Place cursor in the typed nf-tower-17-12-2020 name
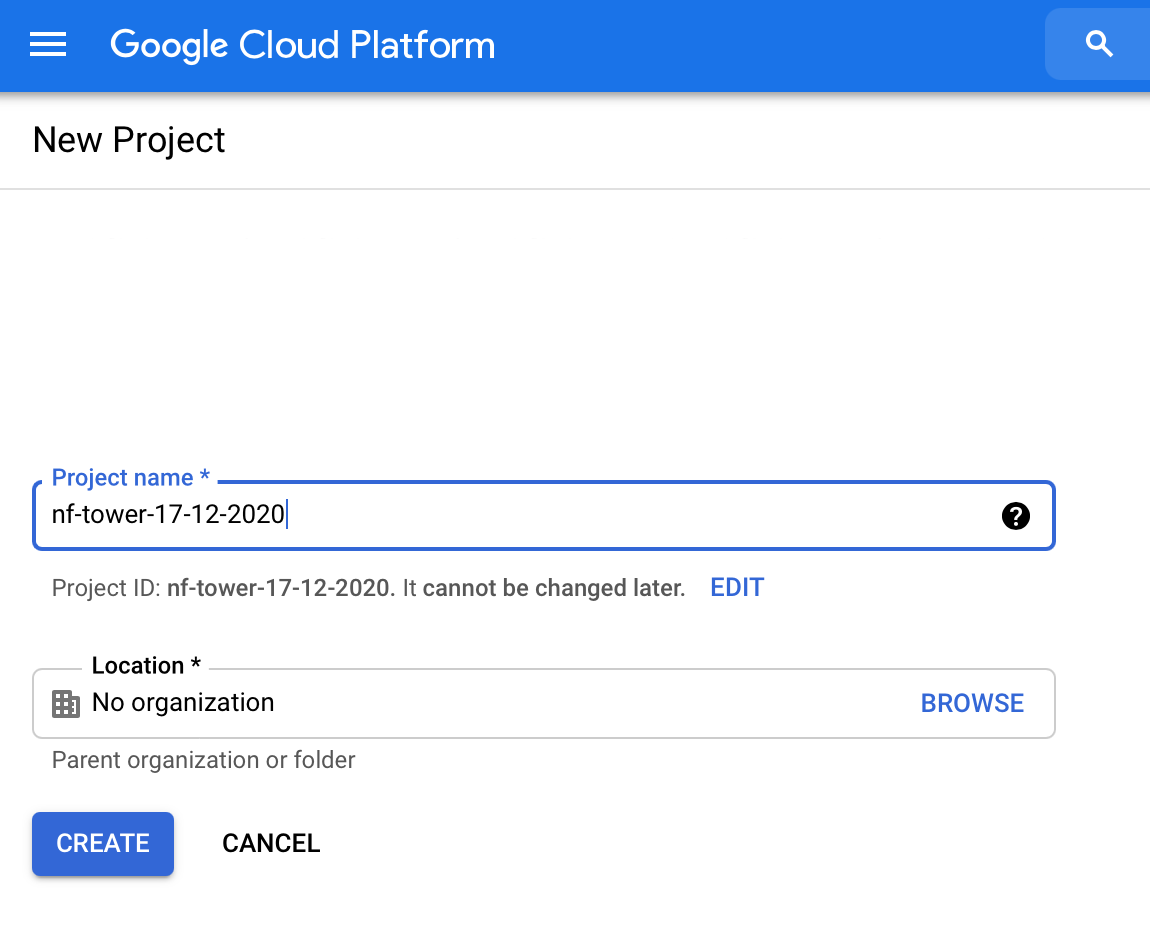Screen dimensions: 1150x950 (168, 516)
